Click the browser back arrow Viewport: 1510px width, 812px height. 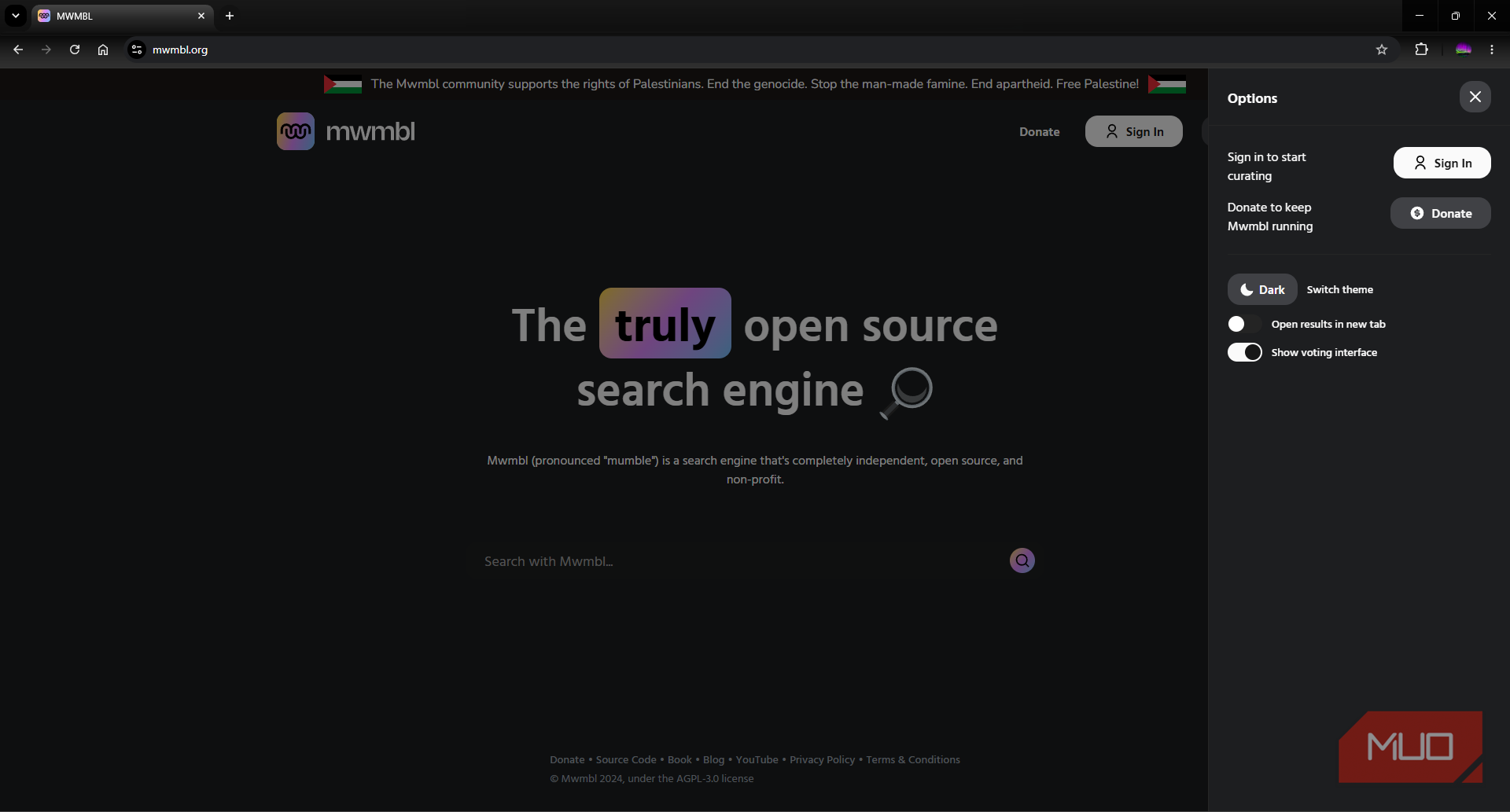pyautogui.click(x=18, y=50)
